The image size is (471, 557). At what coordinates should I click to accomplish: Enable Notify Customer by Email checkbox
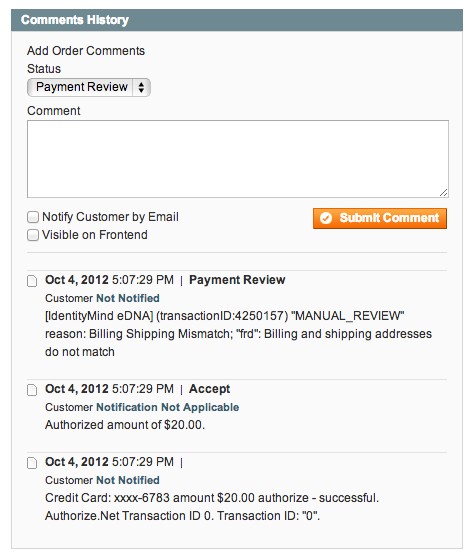(x=33, y=217)
